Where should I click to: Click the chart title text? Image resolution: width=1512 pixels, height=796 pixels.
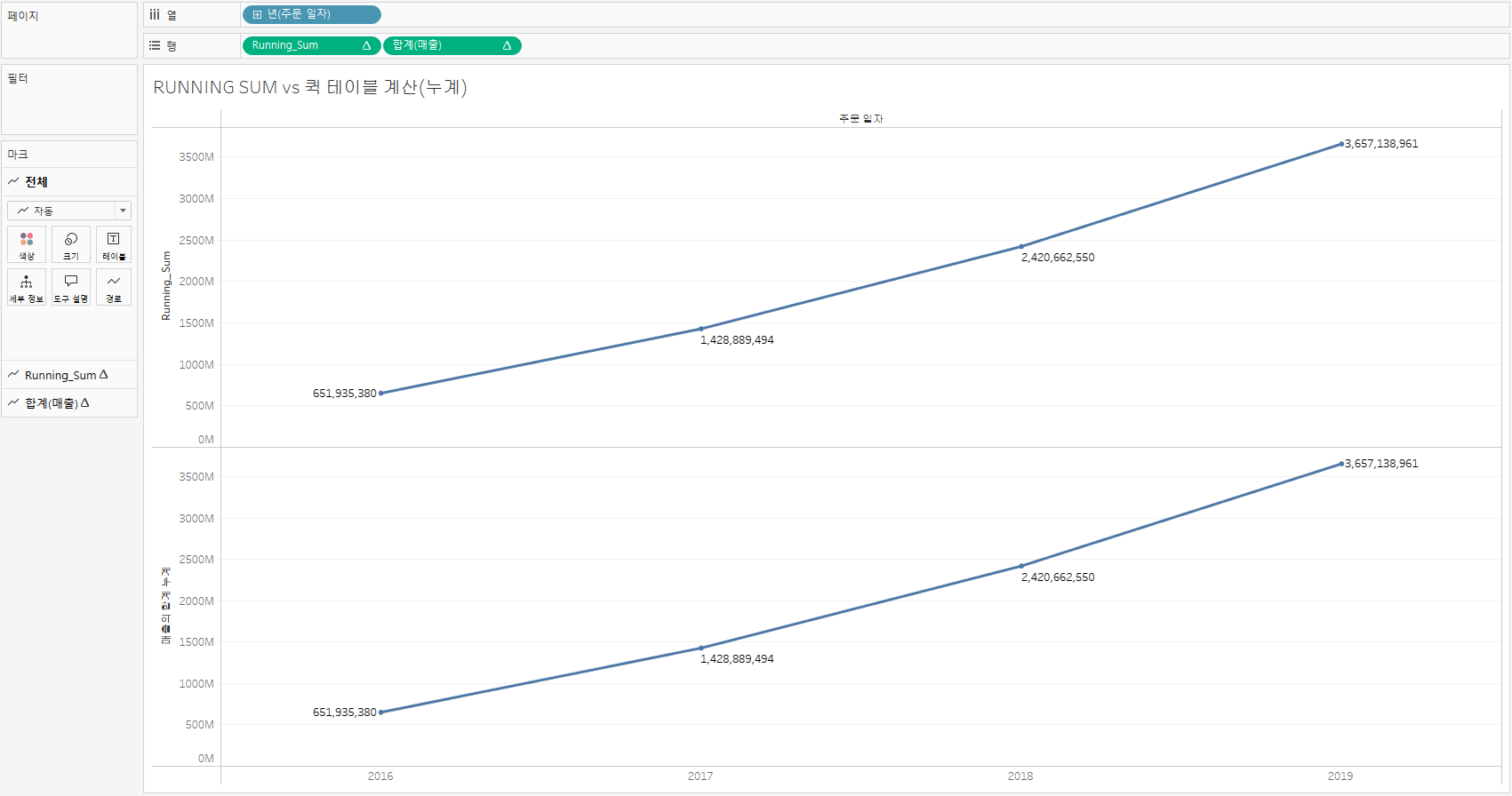click(310, 87)
